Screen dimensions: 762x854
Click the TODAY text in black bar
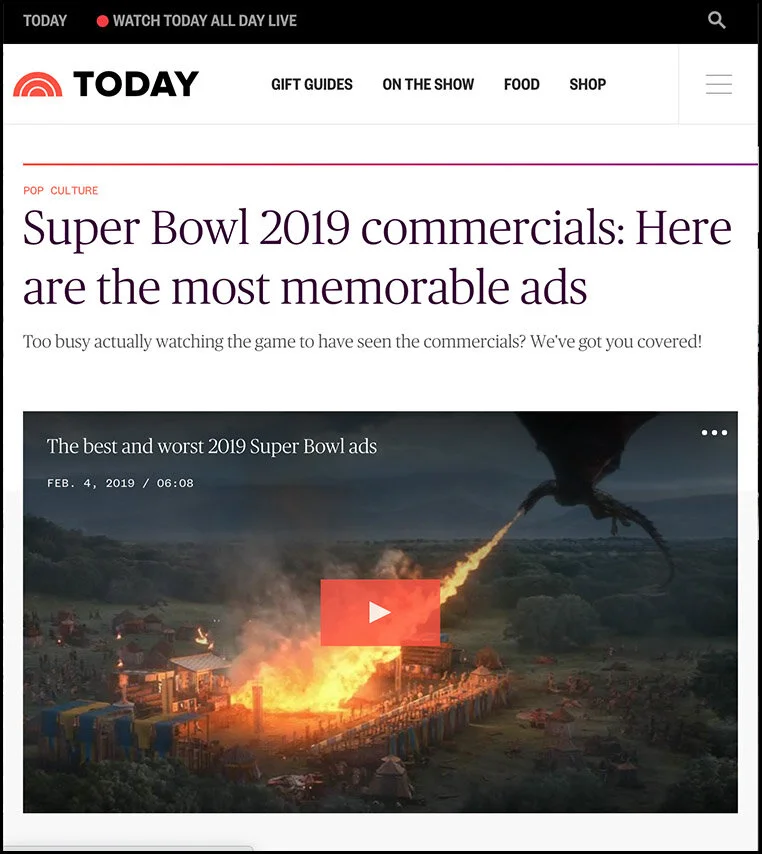tap(45, 21)
